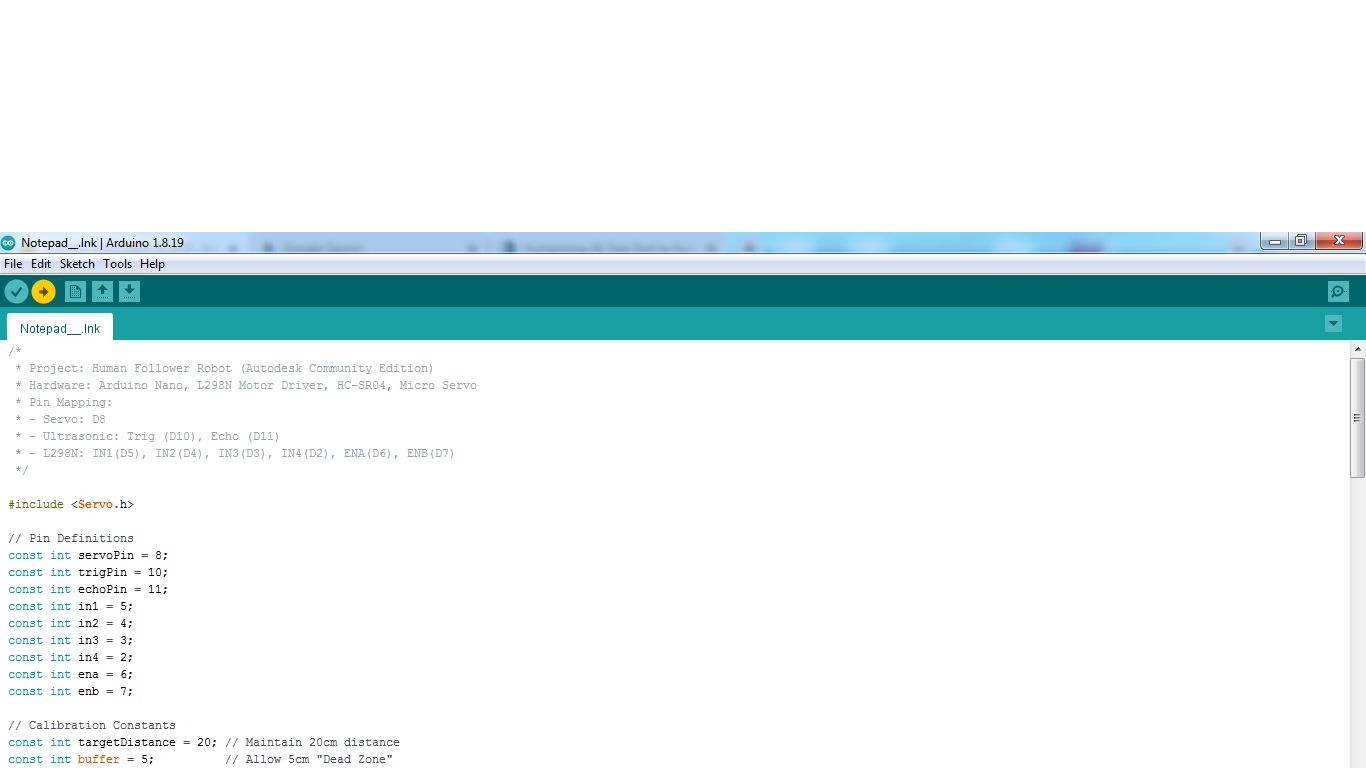The height and width of the screenshot is (768, 1366).
Task: Click the 'const int targetDistance = 20;' line
Action: click(204, 742)
